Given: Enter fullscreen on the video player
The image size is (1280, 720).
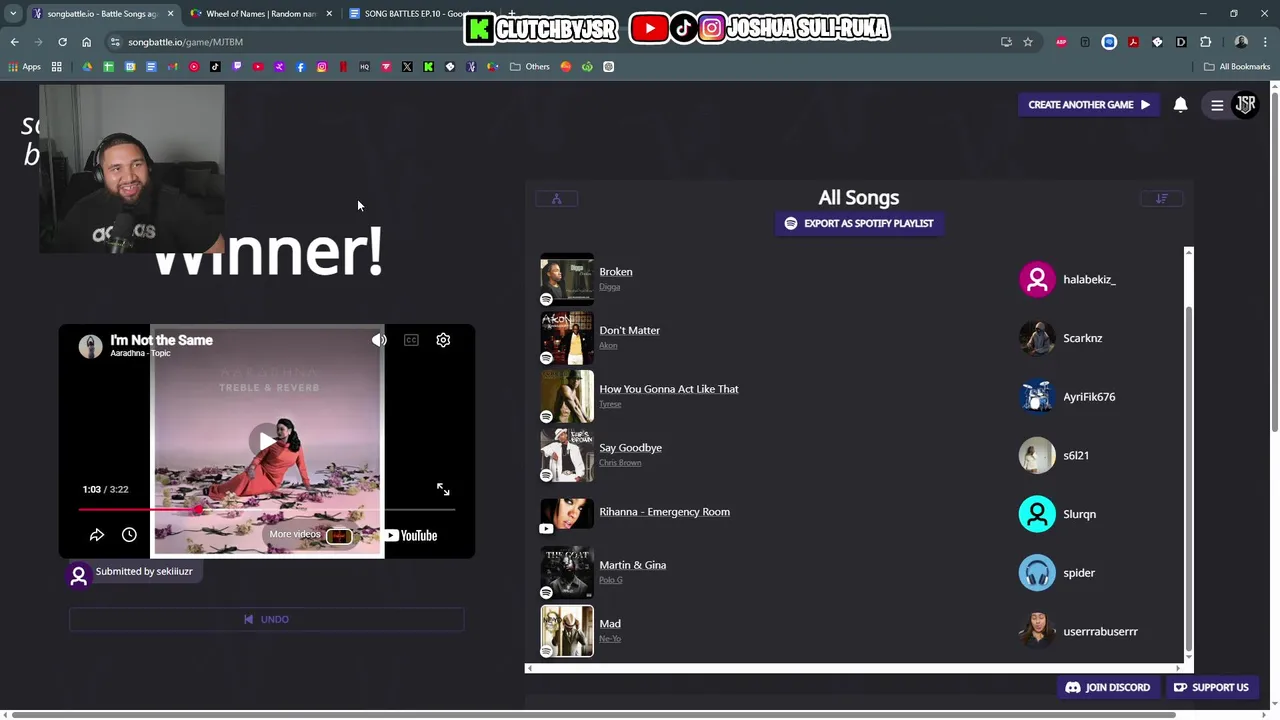Looking at the screenshot, I should click(x=443, y=489).
